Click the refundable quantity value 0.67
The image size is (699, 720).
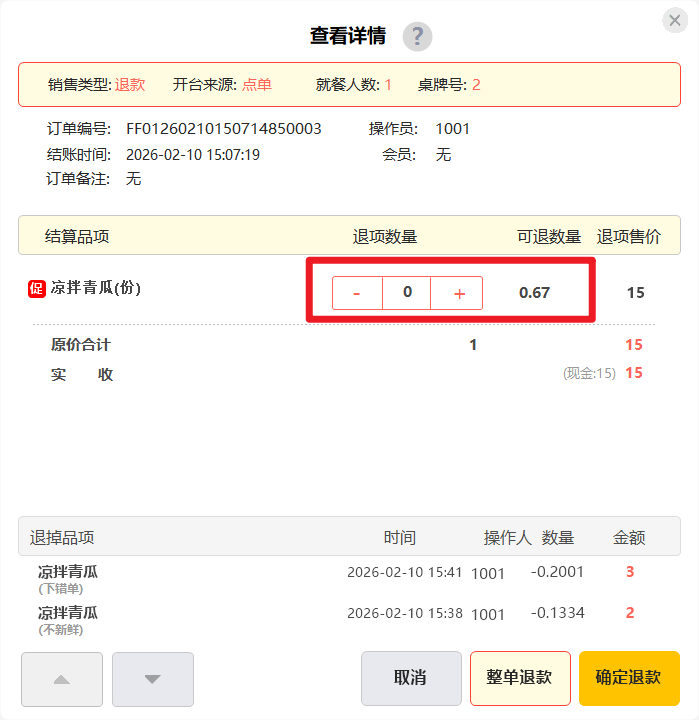[x=534, y=293]
